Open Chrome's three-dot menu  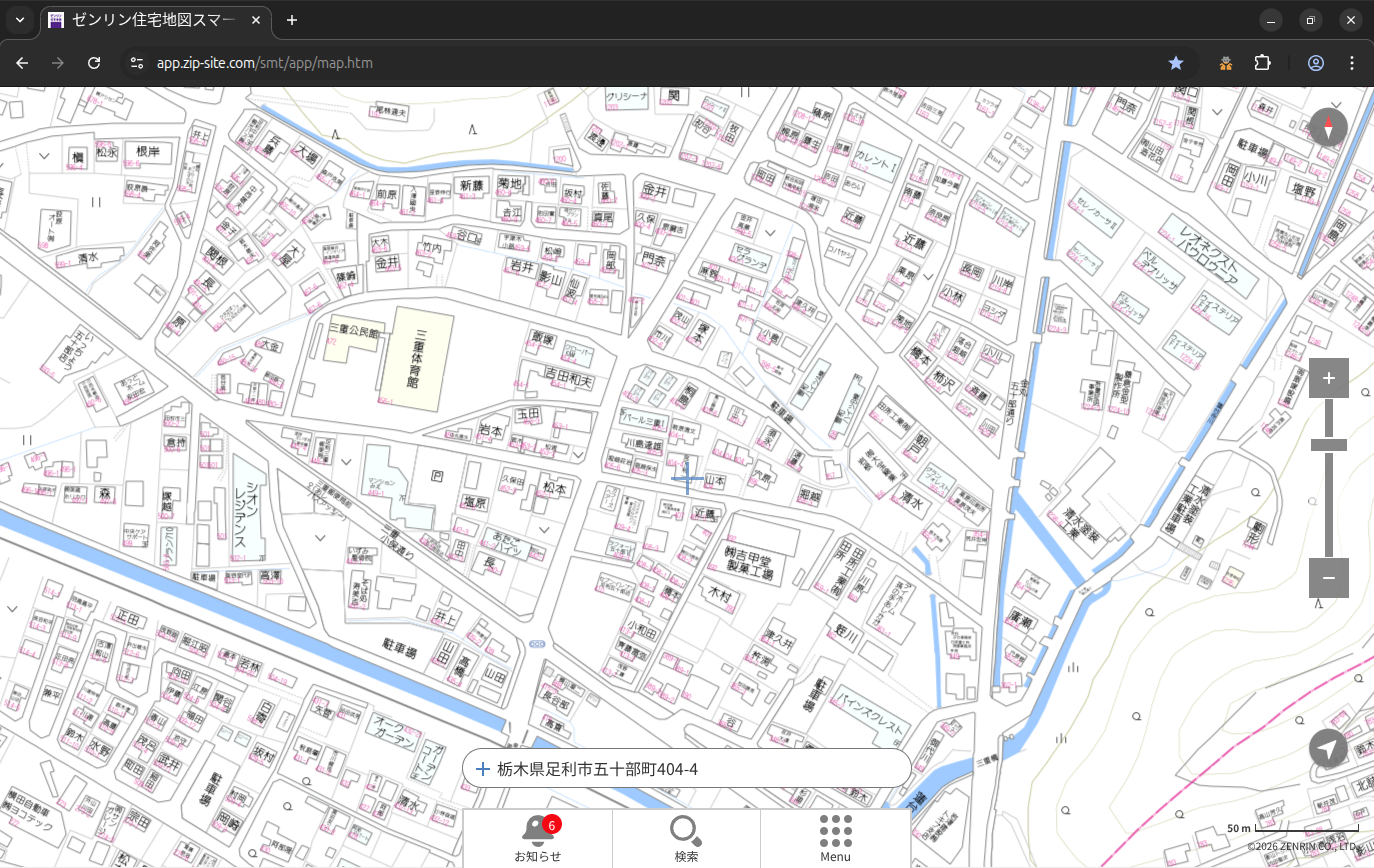tap(1352, 63)
